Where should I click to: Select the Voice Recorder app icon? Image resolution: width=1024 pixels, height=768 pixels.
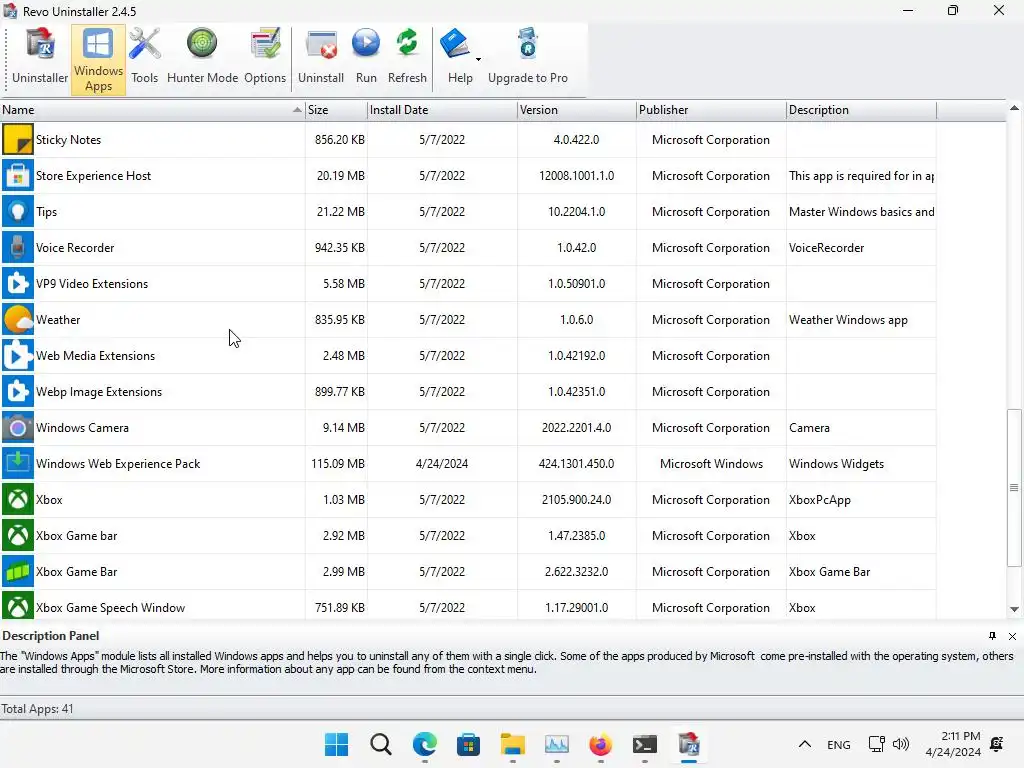tap(18, 248)
